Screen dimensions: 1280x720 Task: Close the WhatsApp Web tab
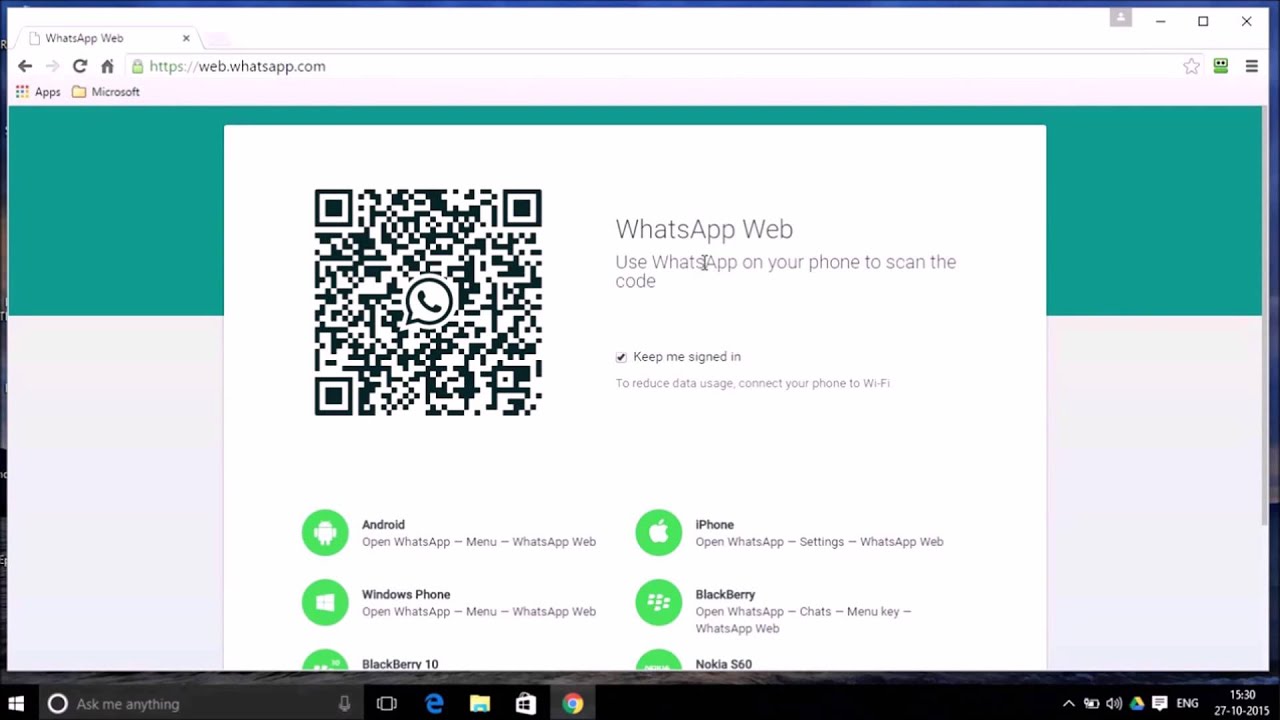[186, 38]
